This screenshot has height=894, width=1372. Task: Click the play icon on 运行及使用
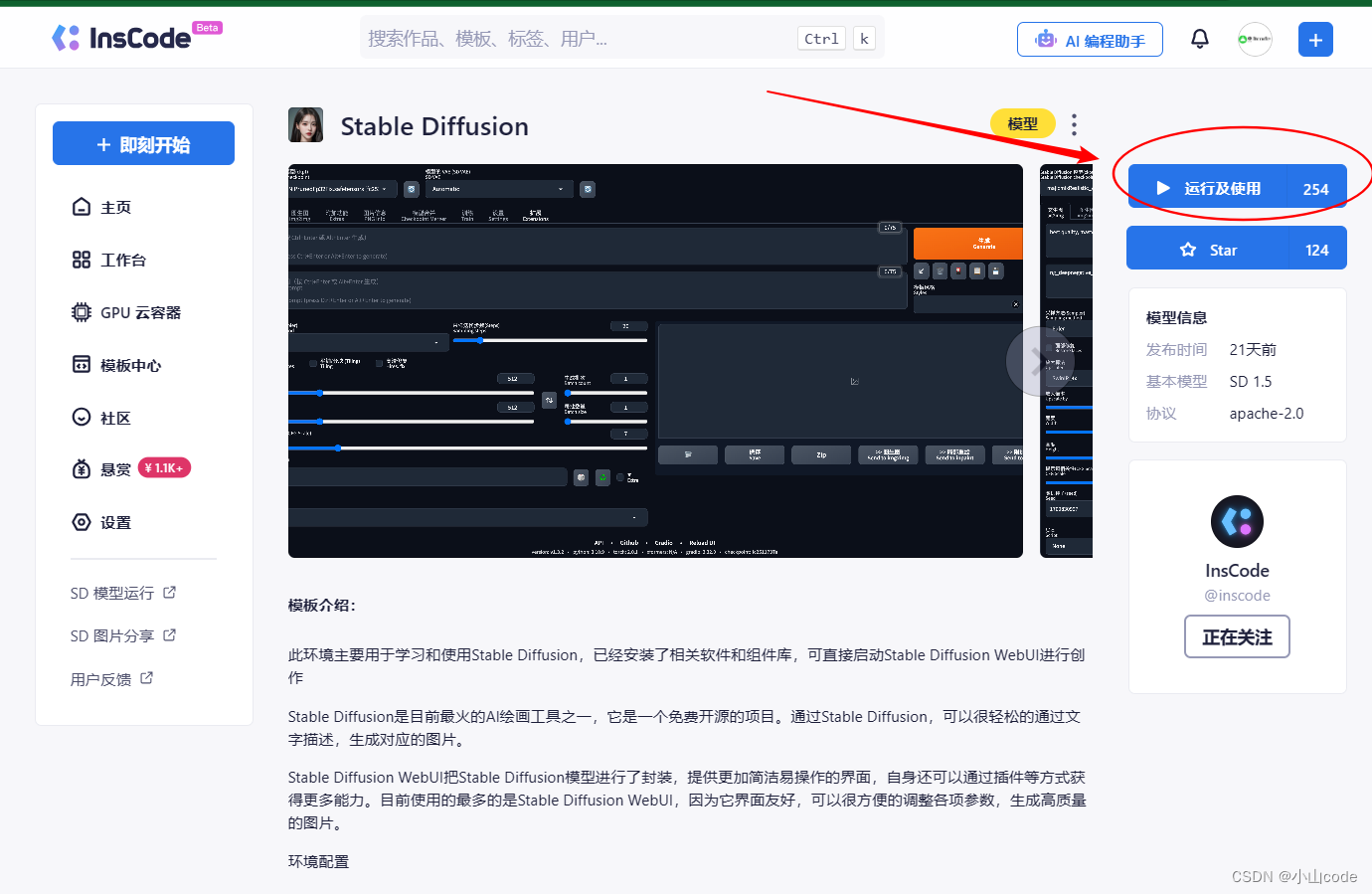coord(1163,188)
